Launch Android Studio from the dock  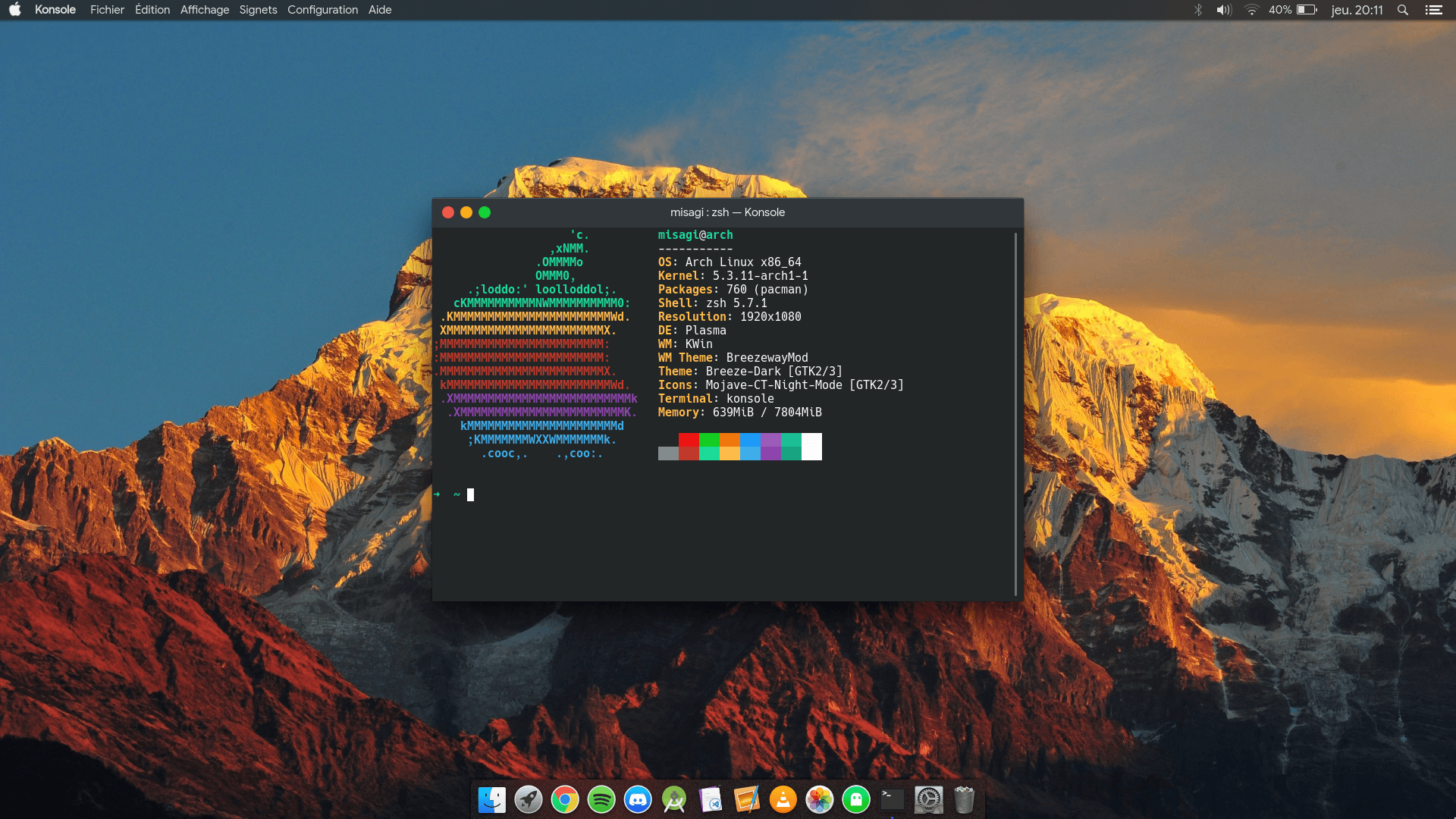click(674, 799)
